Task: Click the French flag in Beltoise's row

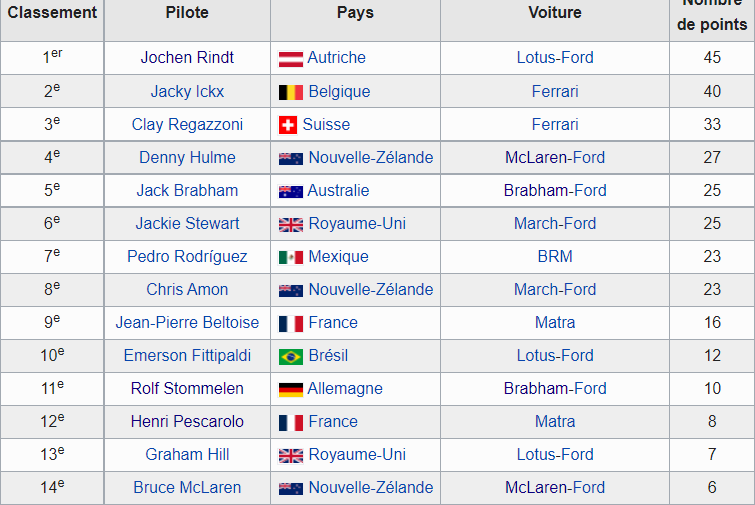Action: (291, 324)
